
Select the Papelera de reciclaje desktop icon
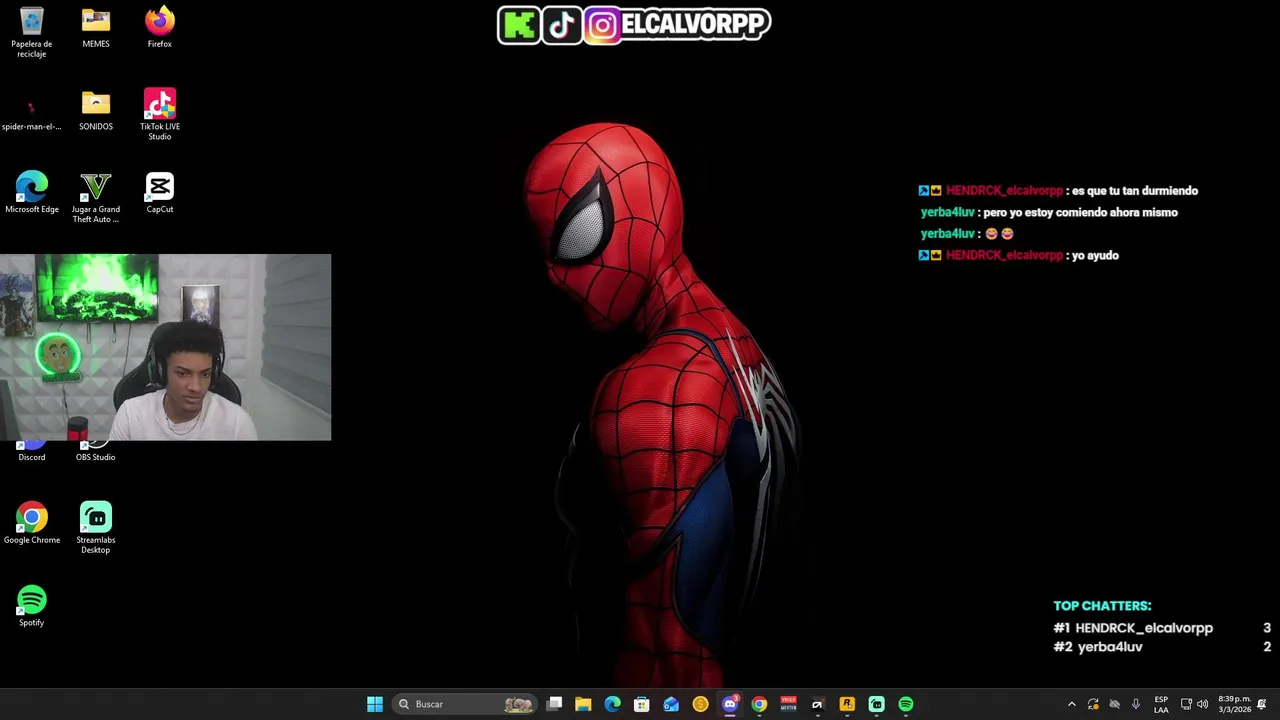coord(31,33)
